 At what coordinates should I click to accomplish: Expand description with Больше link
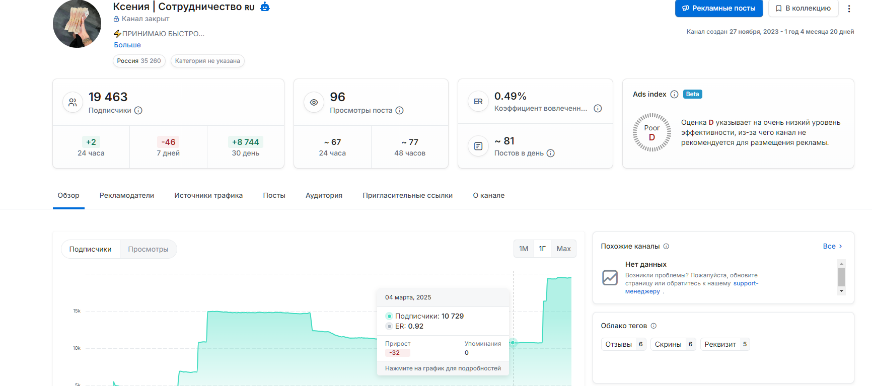(x=127, y=44)
